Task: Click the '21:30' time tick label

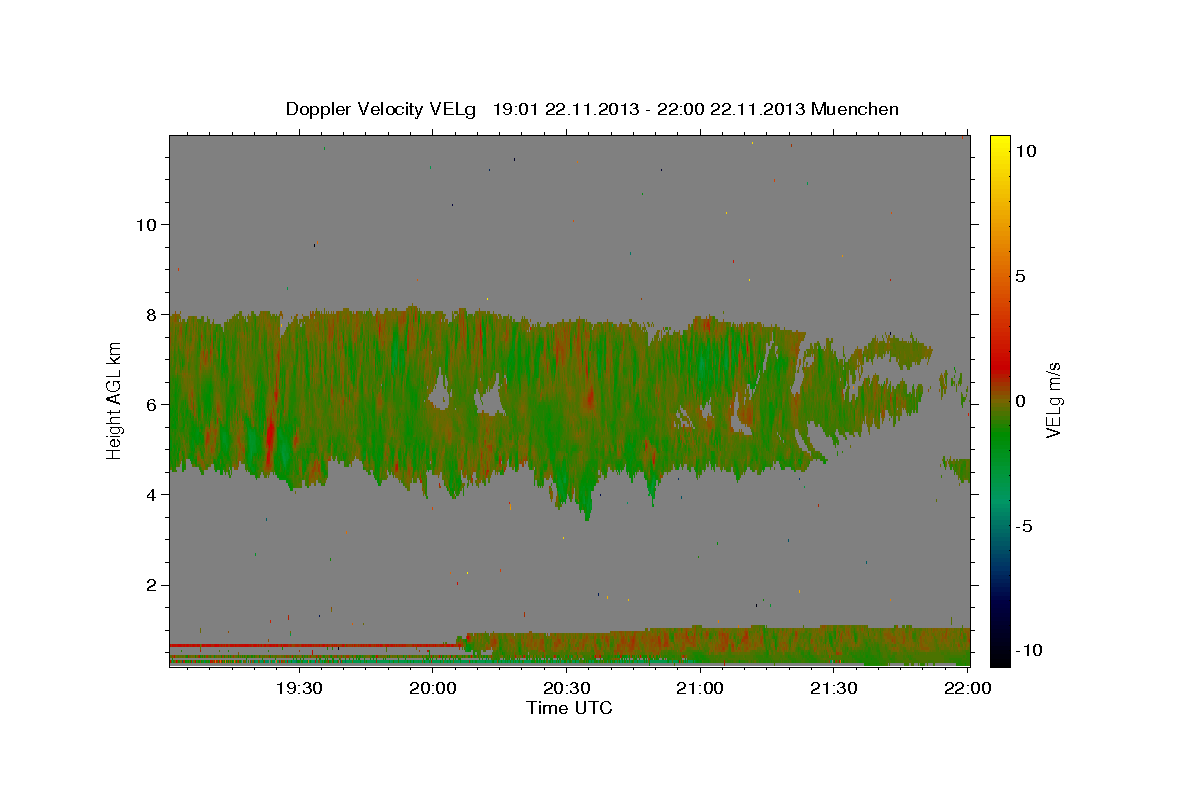Action: pyautogui.click(x=833, y=688)
